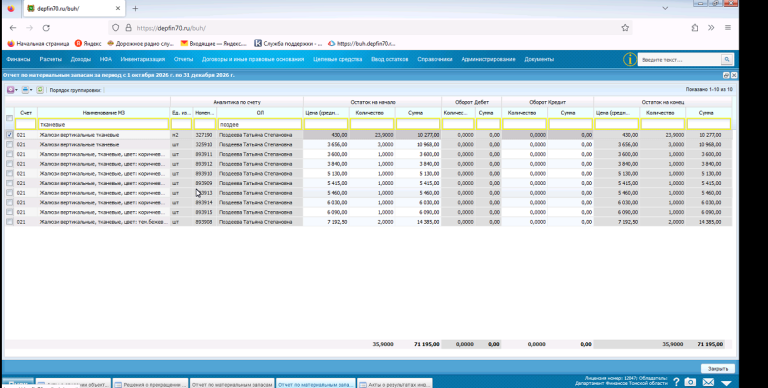This screenshot has height=388, width=768.
Task: Open Входящие — Яндекс bookmark
Action: (x=214, y=44)
